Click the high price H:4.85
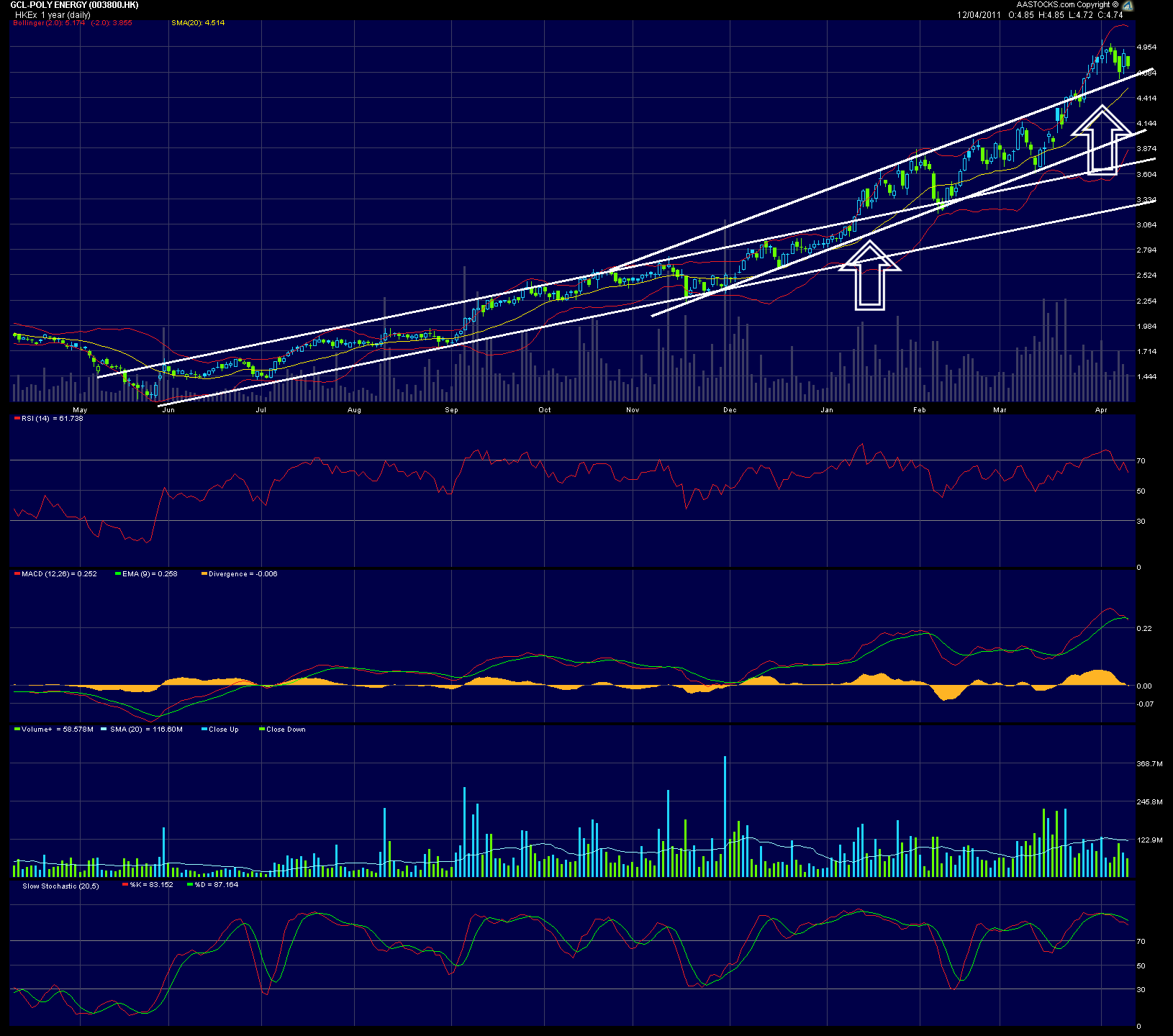This screenshot has width=1173, height=1036. click(x=1052, y=14)
